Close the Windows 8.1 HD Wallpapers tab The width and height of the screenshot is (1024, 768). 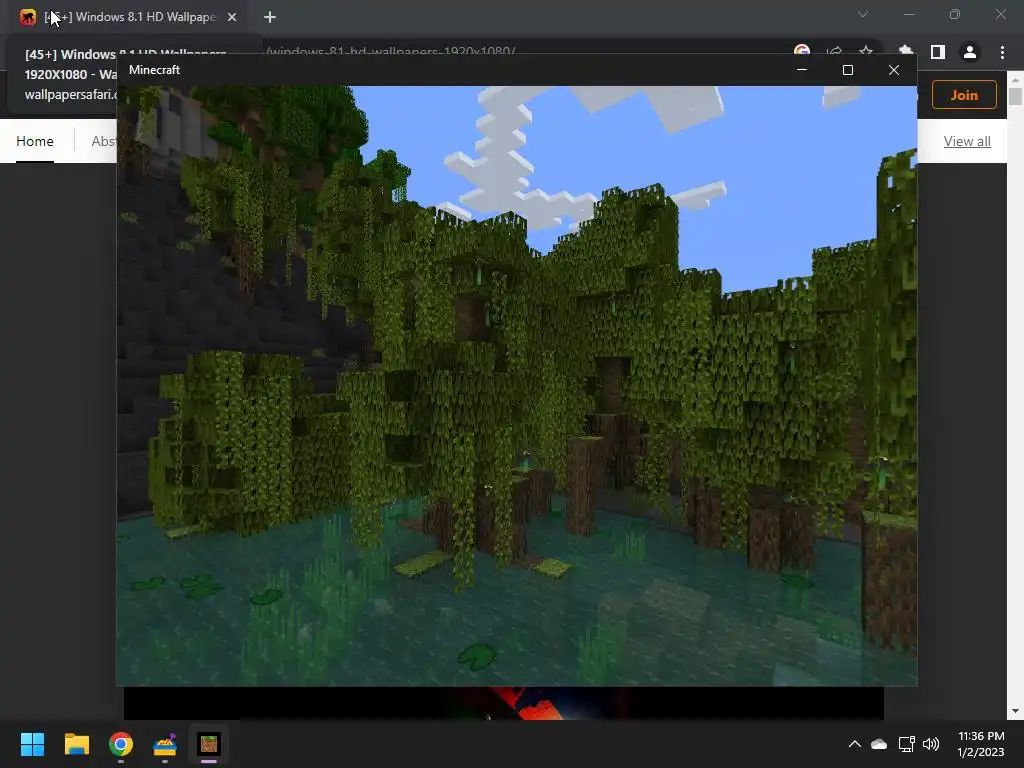[x=232, y=17]
